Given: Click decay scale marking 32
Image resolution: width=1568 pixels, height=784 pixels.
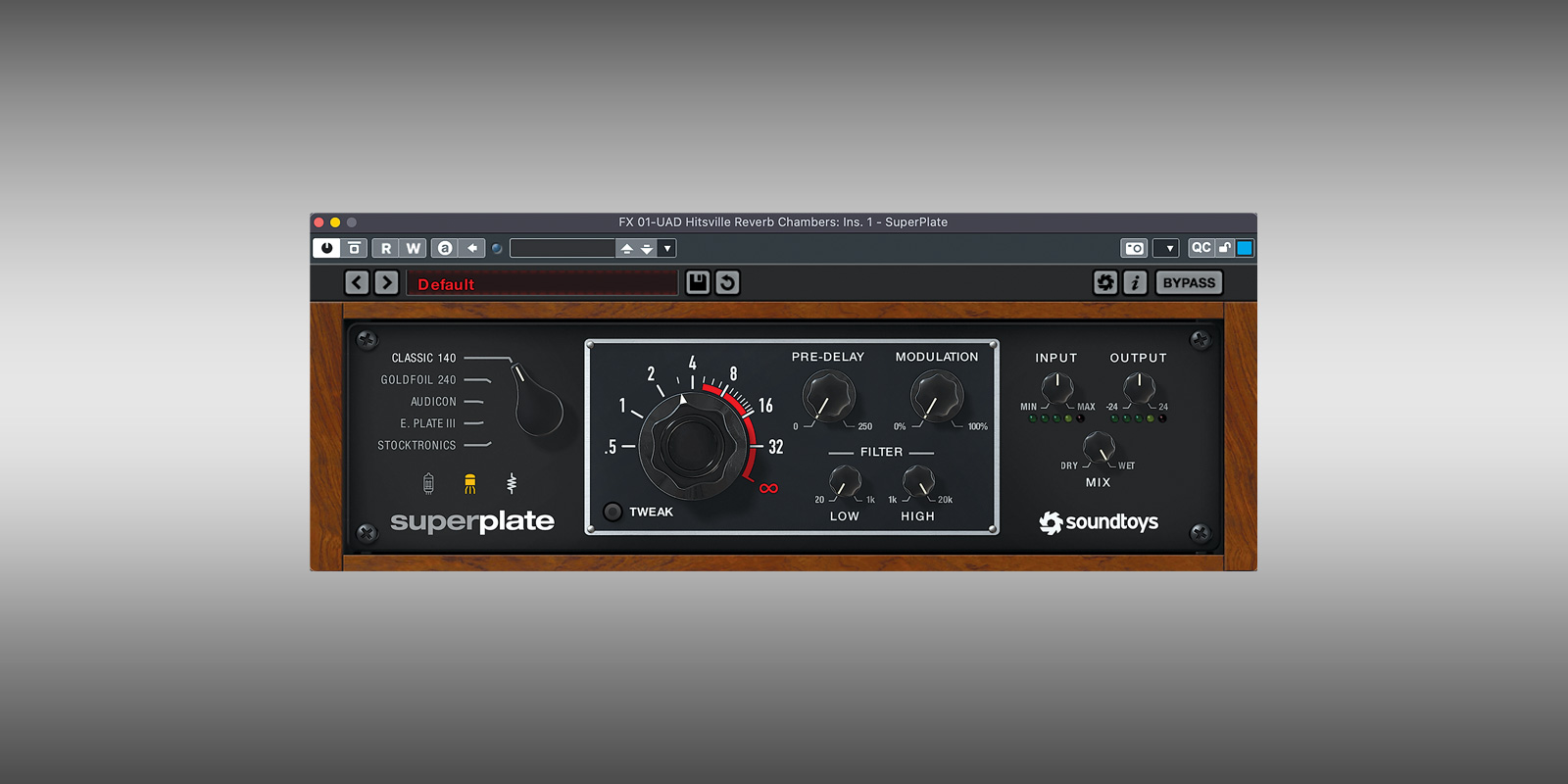Looking at the screenshot, I should 776,447.
